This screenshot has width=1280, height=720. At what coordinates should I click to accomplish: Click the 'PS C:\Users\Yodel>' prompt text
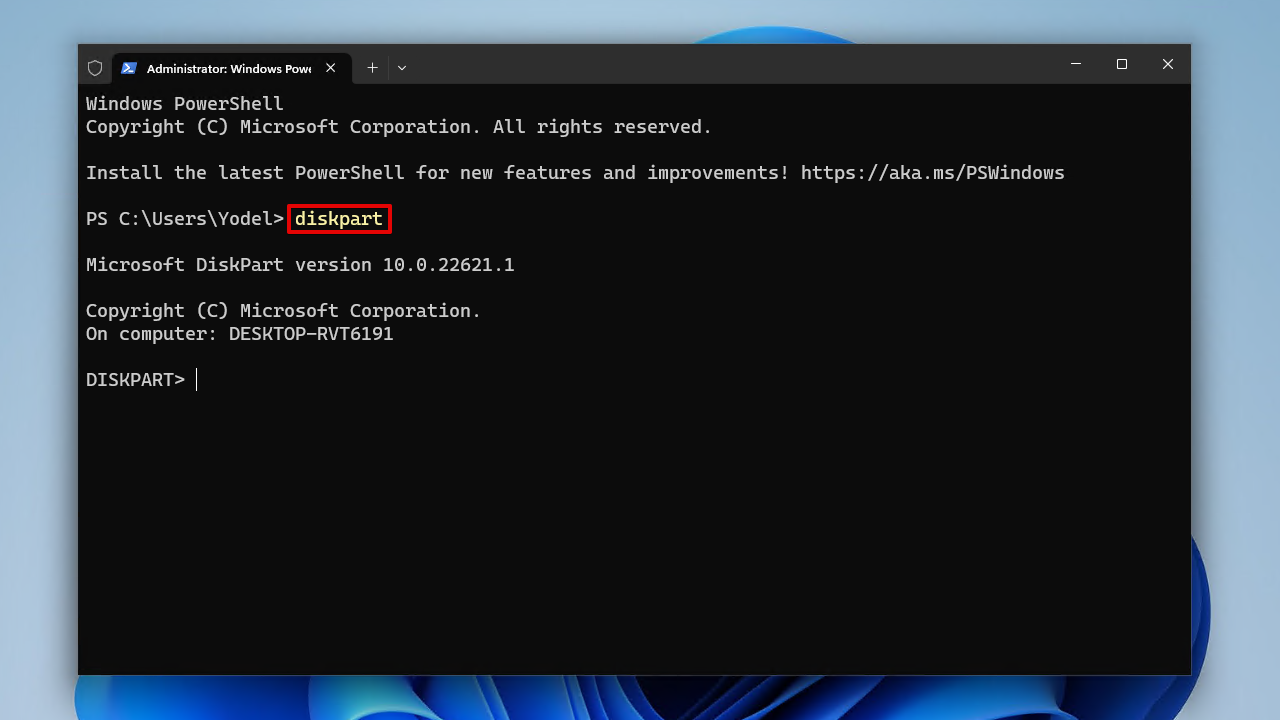coord(185,219)
